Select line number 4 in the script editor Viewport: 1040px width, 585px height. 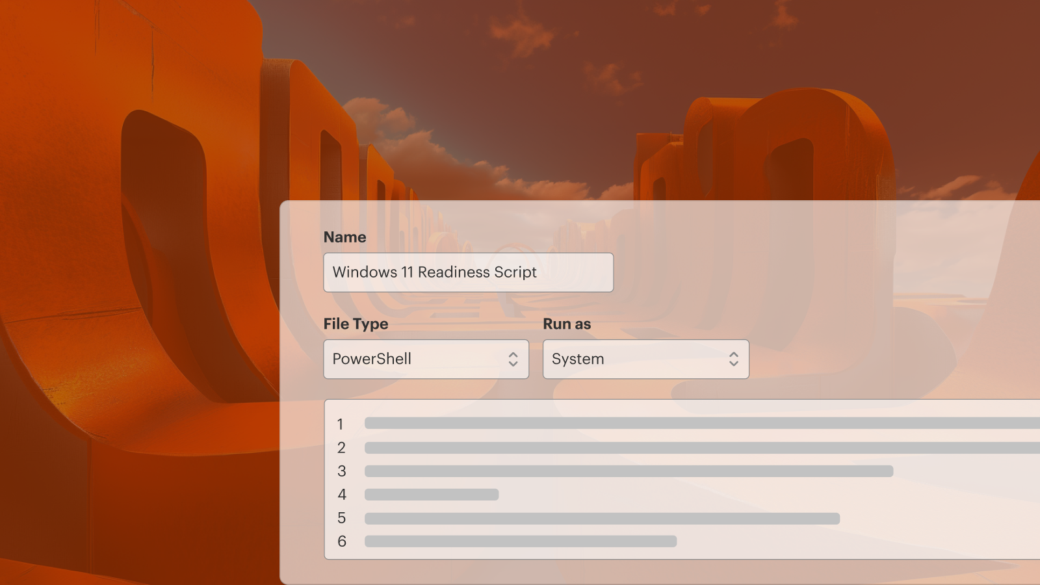tap(341, 495)
